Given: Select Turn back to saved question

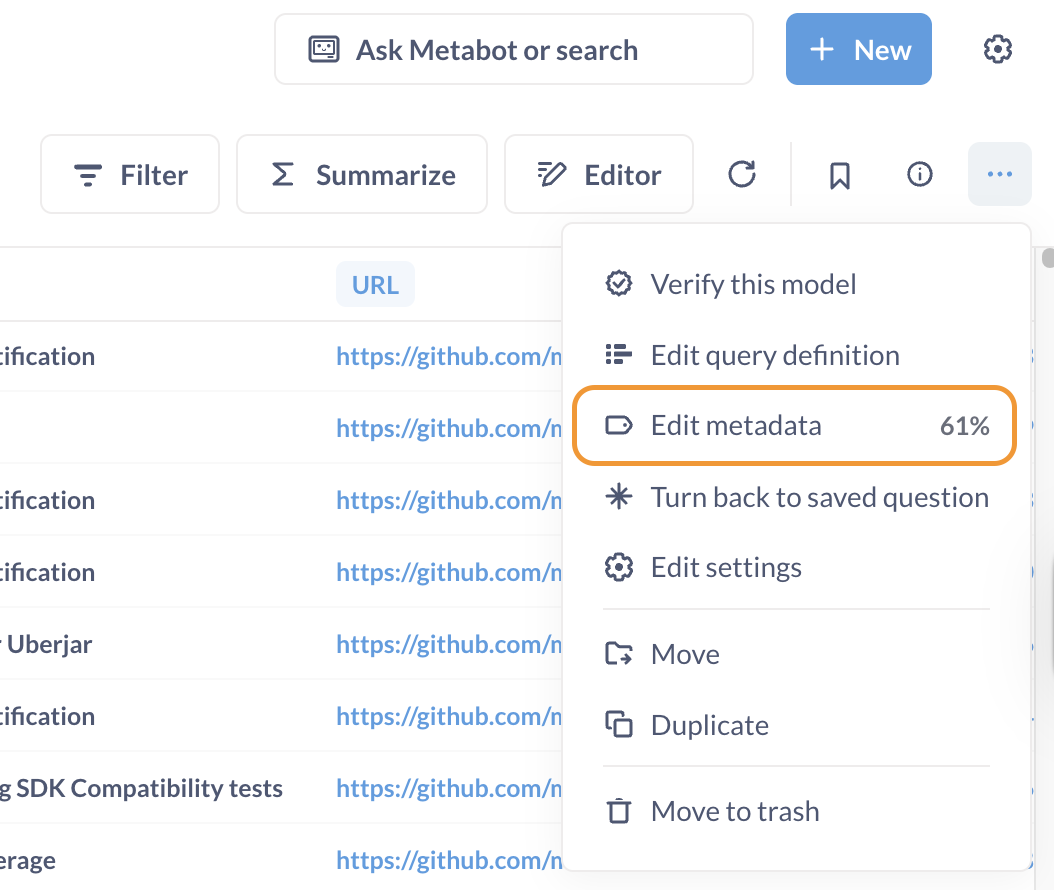Looking at the screenshot, I should tap(819, 498).
